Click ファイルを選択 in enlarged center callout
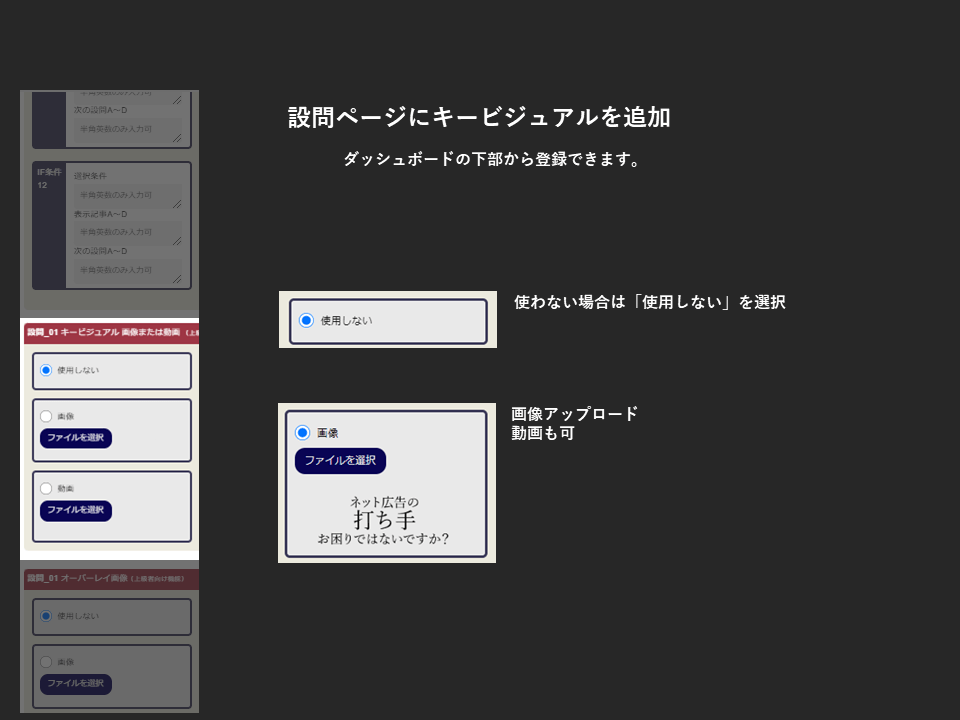Screen dimensions: 960x720 tap(340, 460)
